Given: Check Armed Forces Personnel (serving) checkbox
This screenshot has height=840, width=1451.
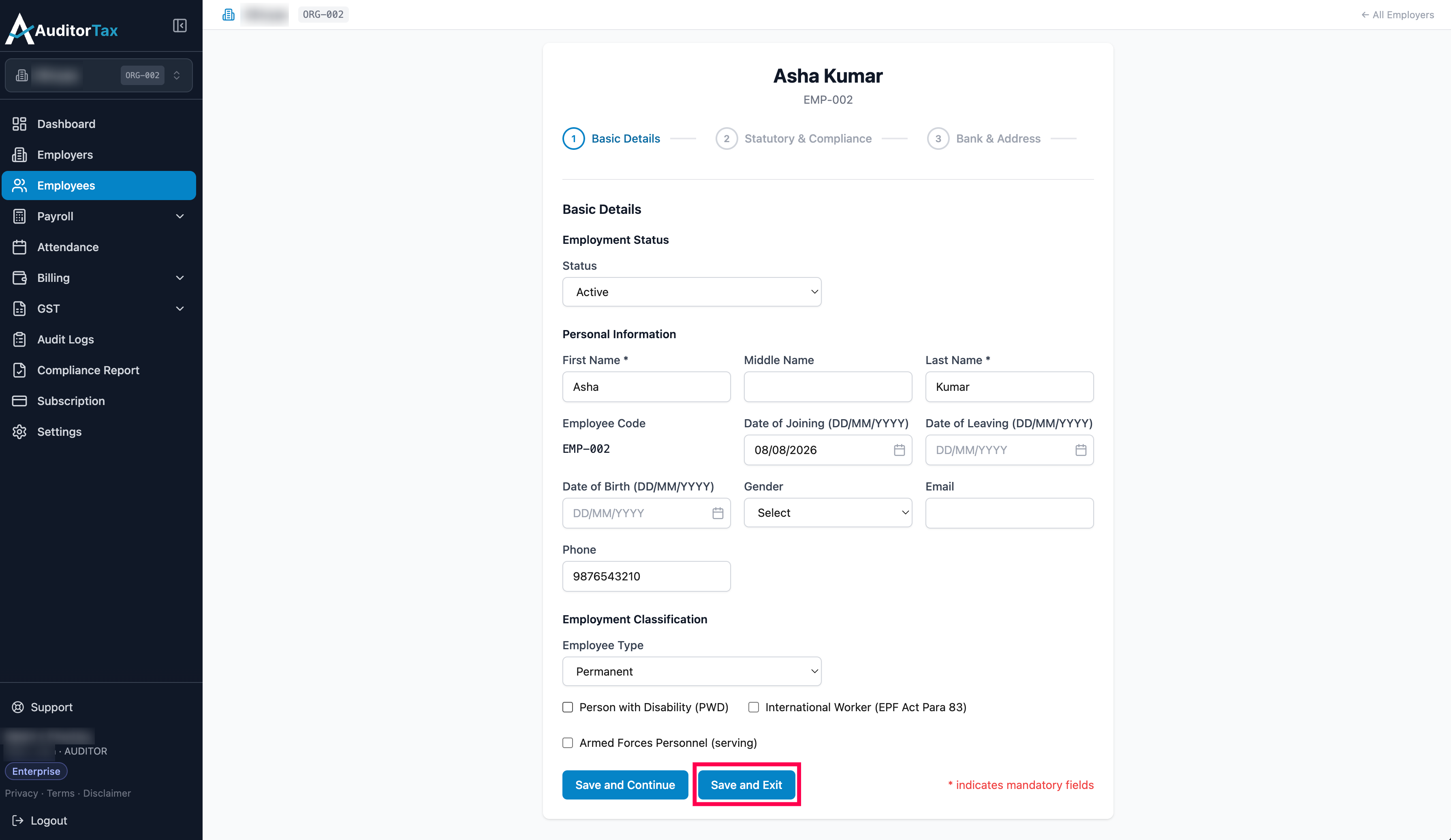Looking at the screenshot, I should point(568,743).
